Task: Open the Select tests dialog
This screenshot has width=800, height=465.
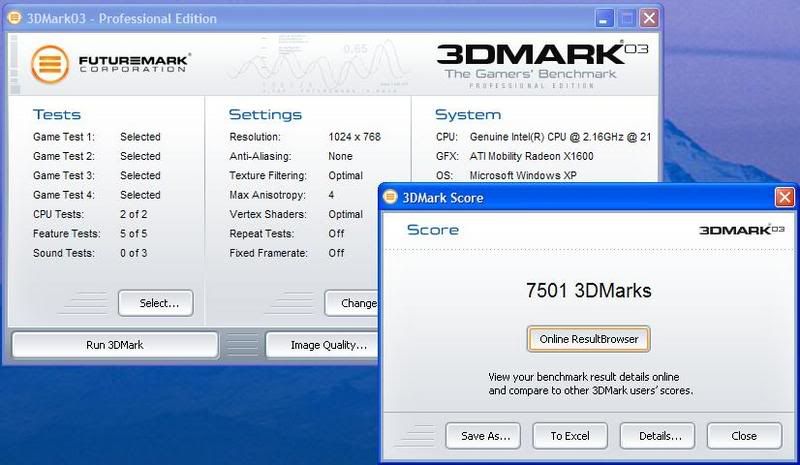Action: point(156,303)
